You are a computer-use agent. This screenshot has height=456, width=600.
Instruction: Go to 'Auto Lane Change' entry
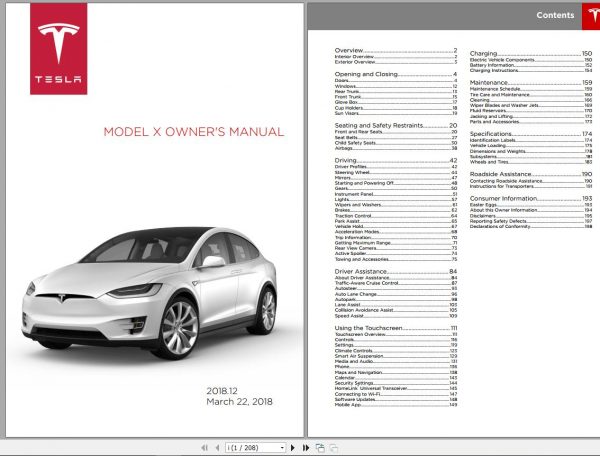[x=396, y=295]
